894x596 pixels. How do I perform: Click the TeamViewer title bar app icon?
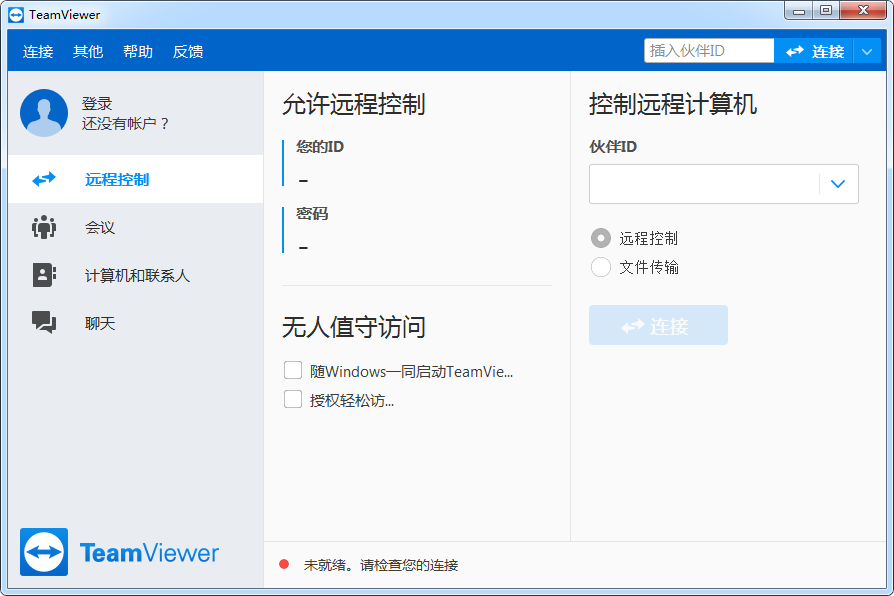click(x=16, y=15)
